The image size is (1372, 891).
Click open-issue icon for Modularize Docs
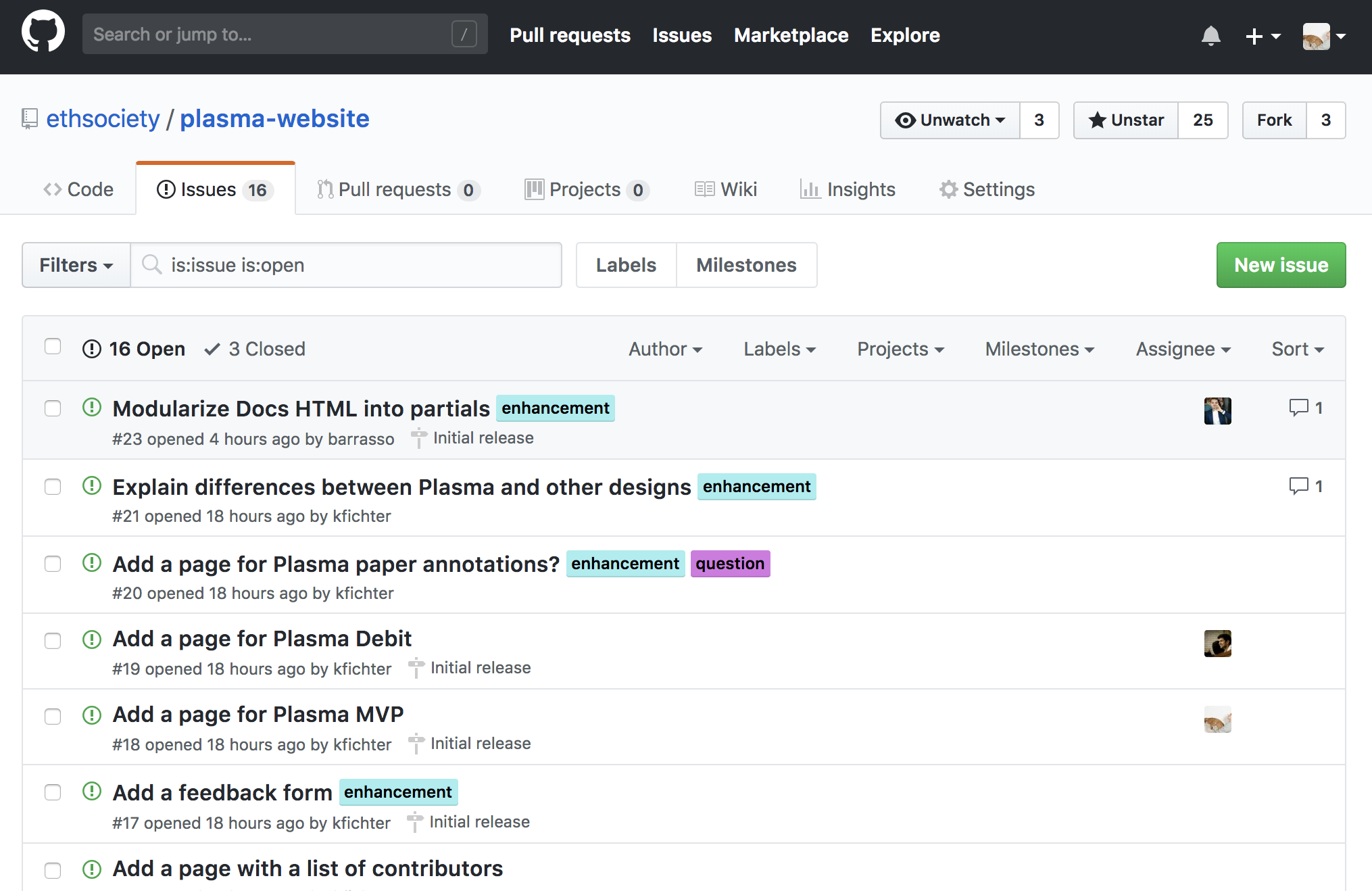pyautogui.click(x=92, y=408)
